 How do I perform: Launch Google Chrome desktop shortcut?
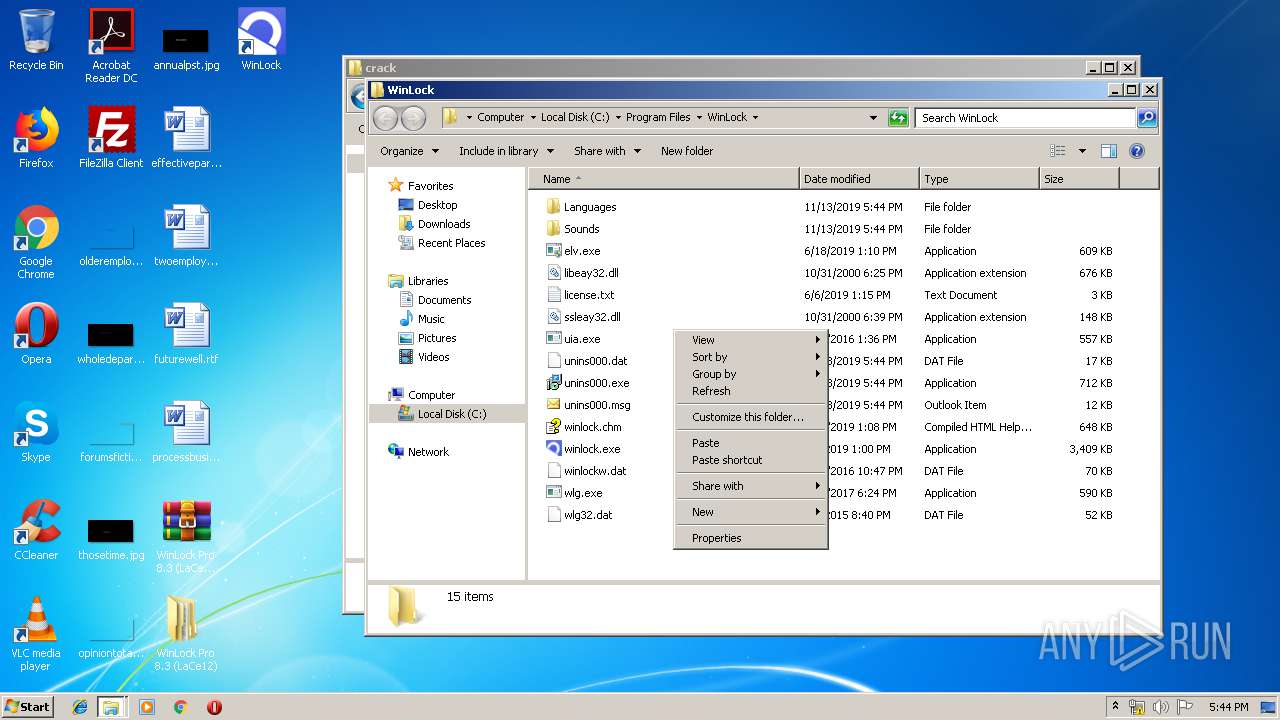[x=36, y=242]
